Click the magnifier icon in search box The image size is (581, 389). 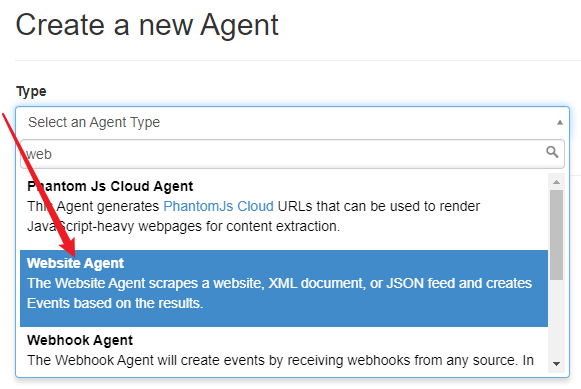click(x=552, y=152)
